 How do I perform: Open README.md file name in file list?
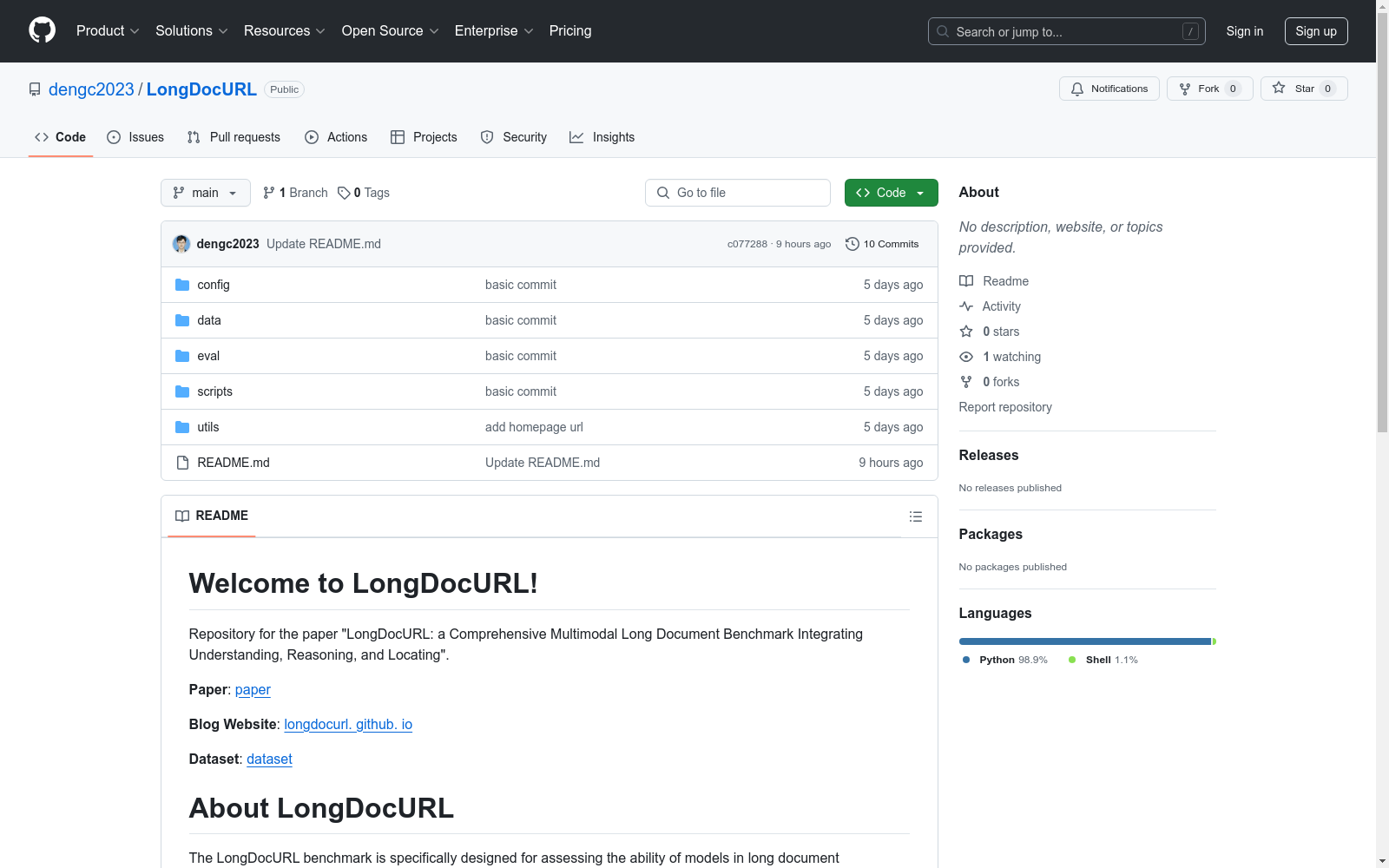point(234,463)
